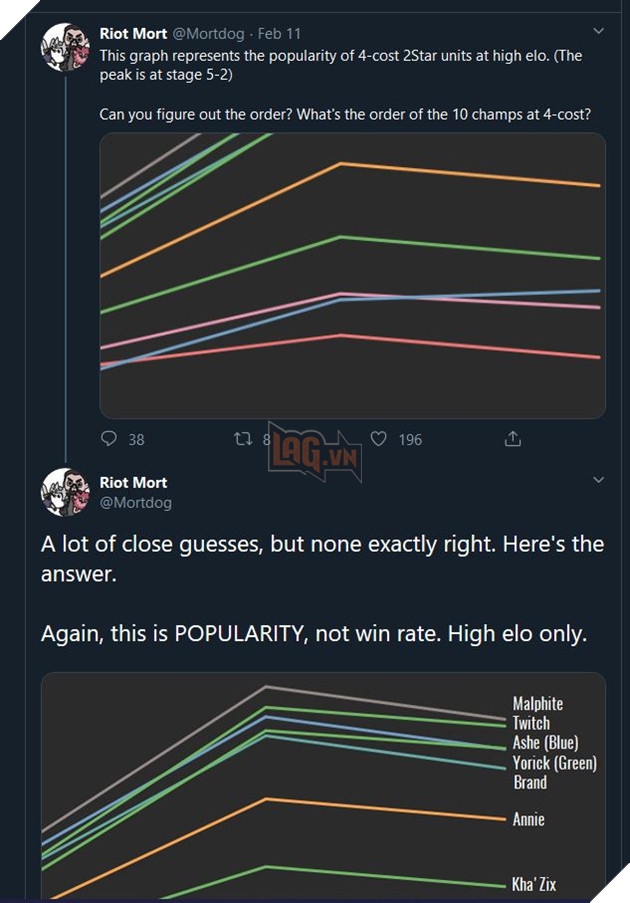Screen dimensions: 630x903
Task: Click the reply speech bubble icon
Action: click(110, 438)
